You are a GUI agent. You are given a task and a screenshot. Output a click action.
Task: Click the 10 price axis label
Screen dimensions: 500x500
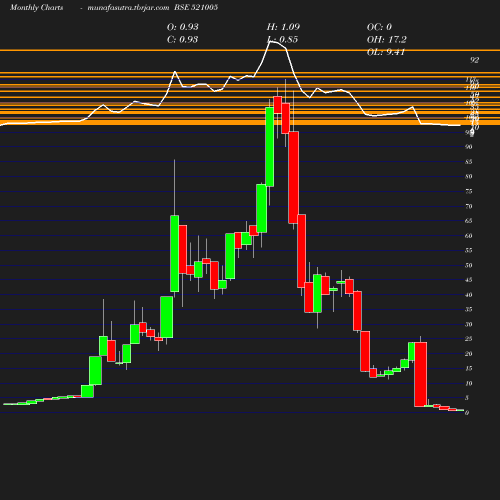[469, 383]
